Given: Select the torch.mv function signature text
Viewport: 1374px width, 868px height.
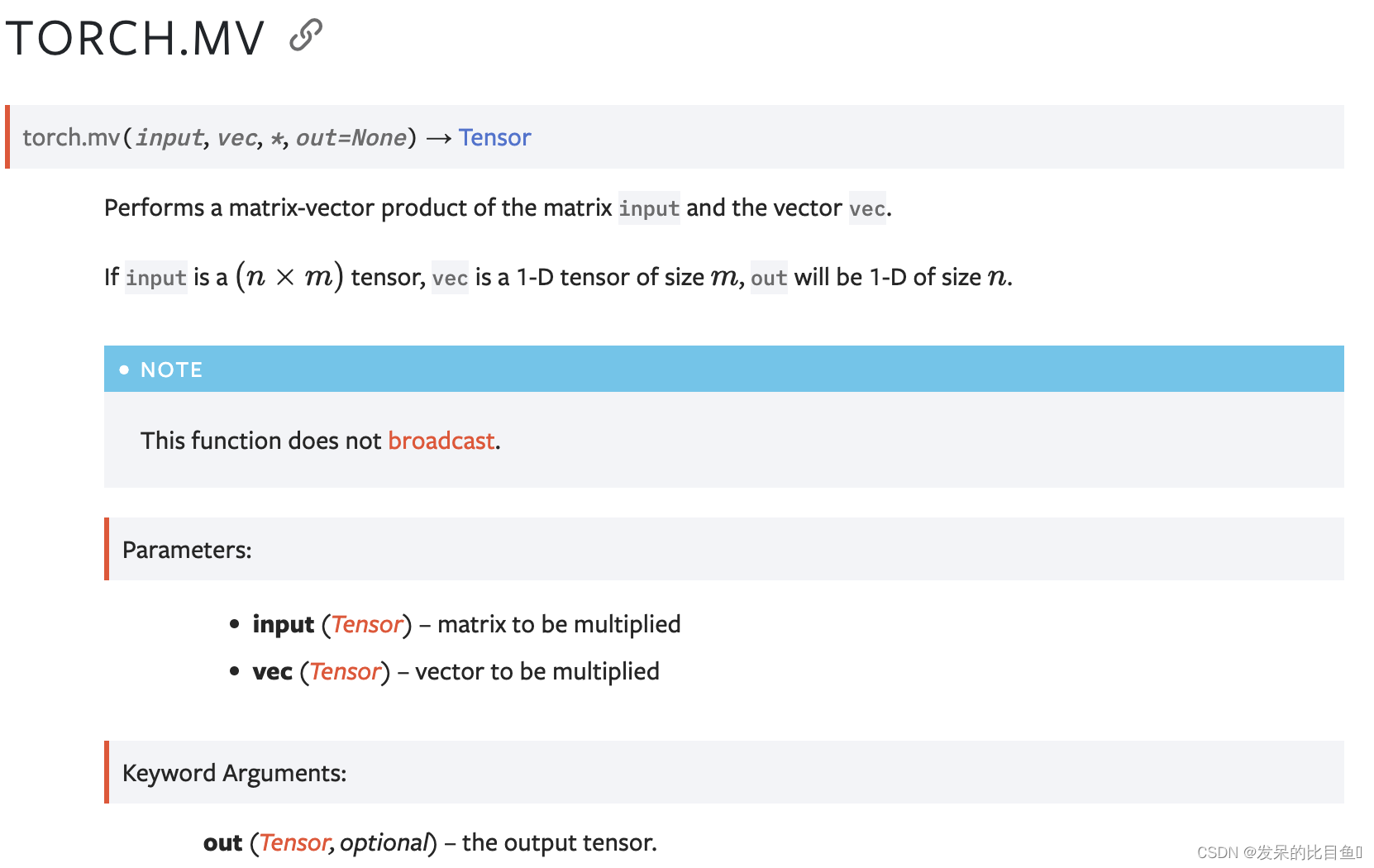Looking at the screenshot, I should (x=215, y=137).
